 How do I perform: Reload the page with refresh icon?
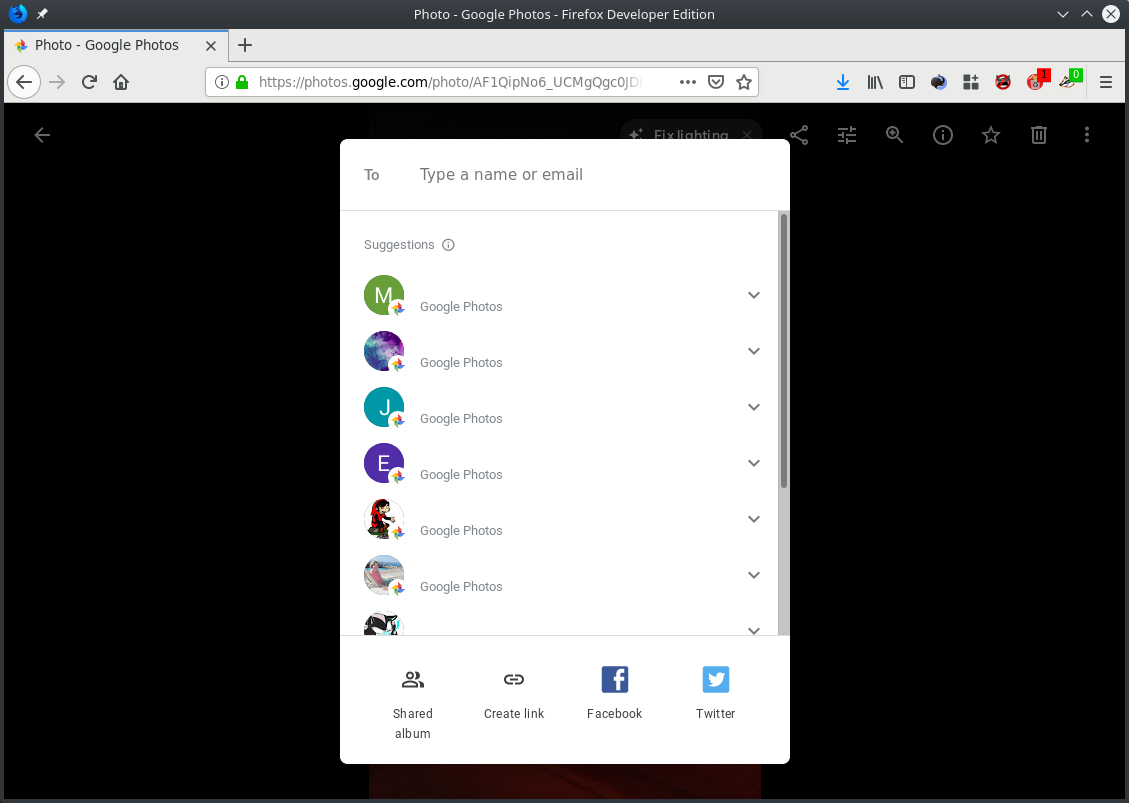(89, 82)
